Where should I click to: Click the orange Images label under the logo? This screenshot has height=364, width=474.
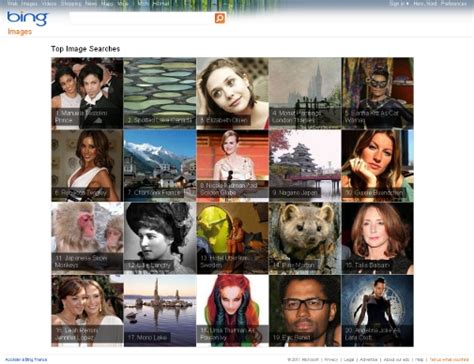pos(20,32)
